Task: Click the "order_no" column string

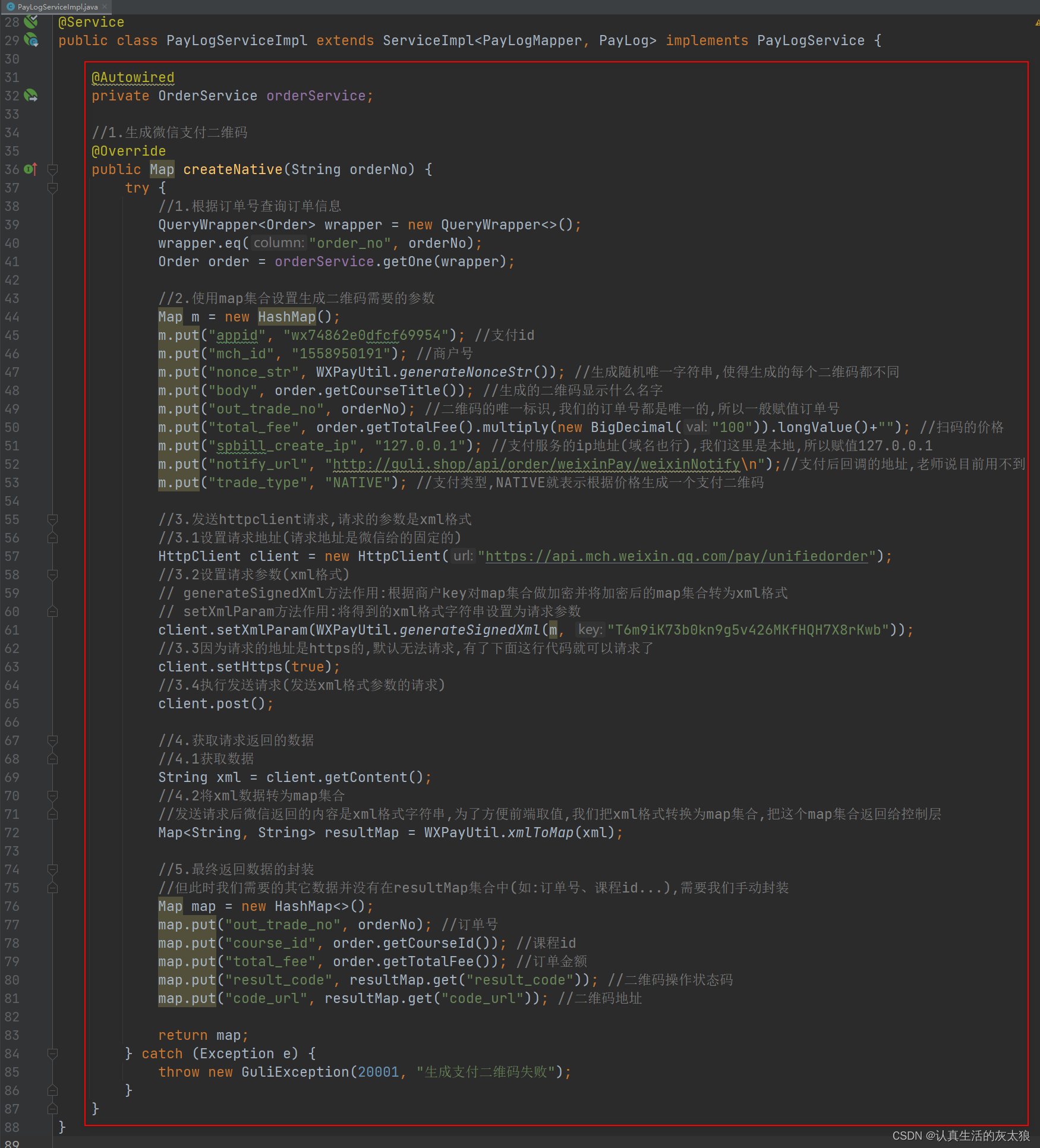Action: click(350, 243)
